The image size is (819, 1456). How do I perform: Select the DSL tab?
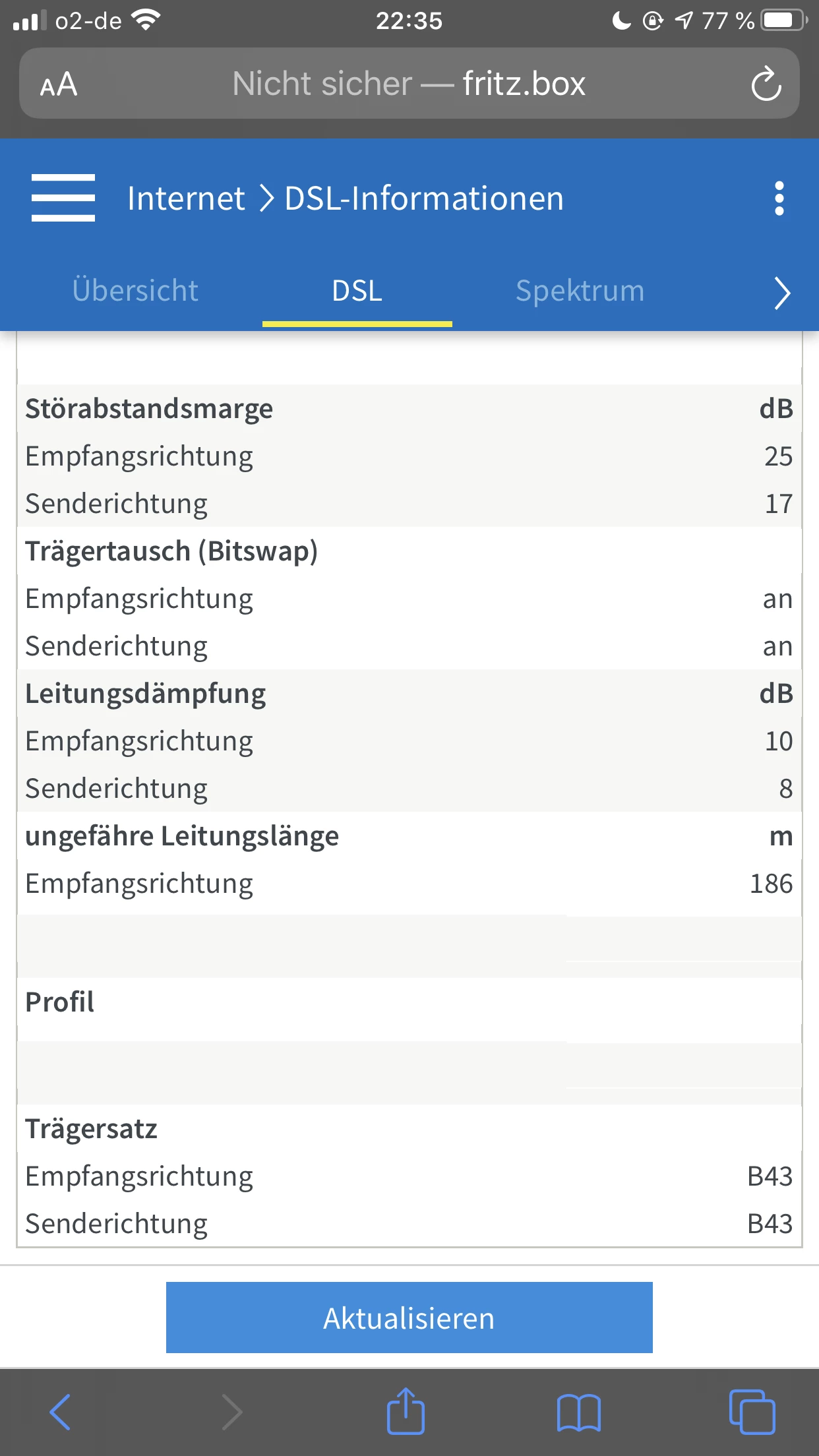(x=357, y=291)
